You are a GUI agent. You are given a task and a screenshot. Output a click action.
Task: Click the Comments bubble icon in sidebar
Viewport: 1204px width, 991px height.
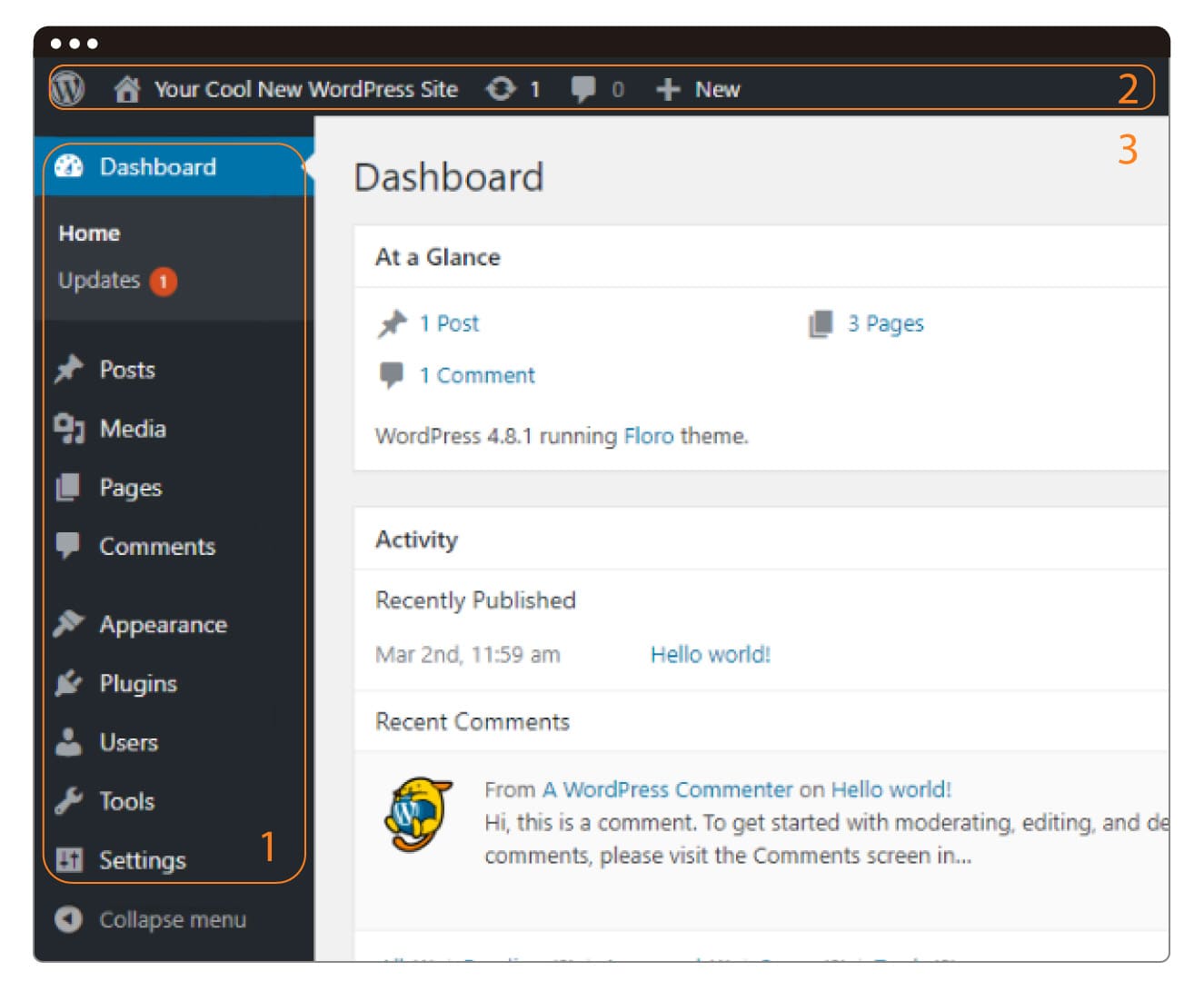click(x=68, y=546)
